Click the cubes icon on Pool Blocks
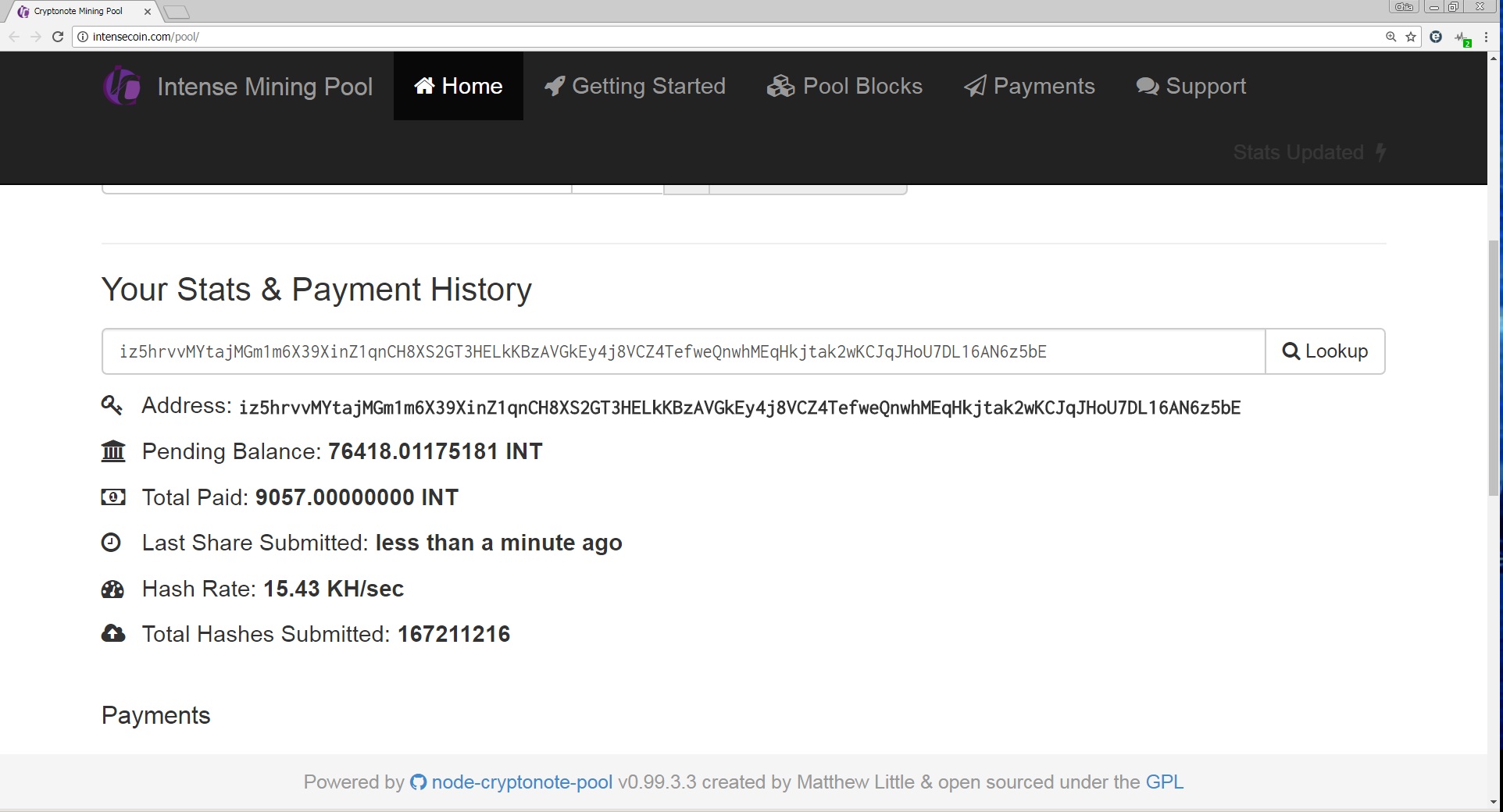Screen dimensions: 1503x812 (780, 86)
